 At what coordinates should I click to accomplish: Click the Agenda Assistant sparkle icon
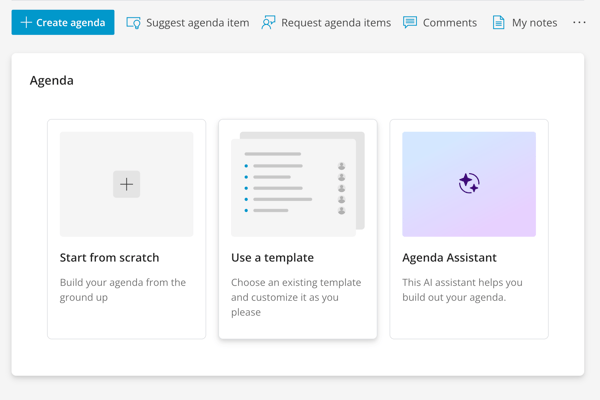(x=469, y=184)
